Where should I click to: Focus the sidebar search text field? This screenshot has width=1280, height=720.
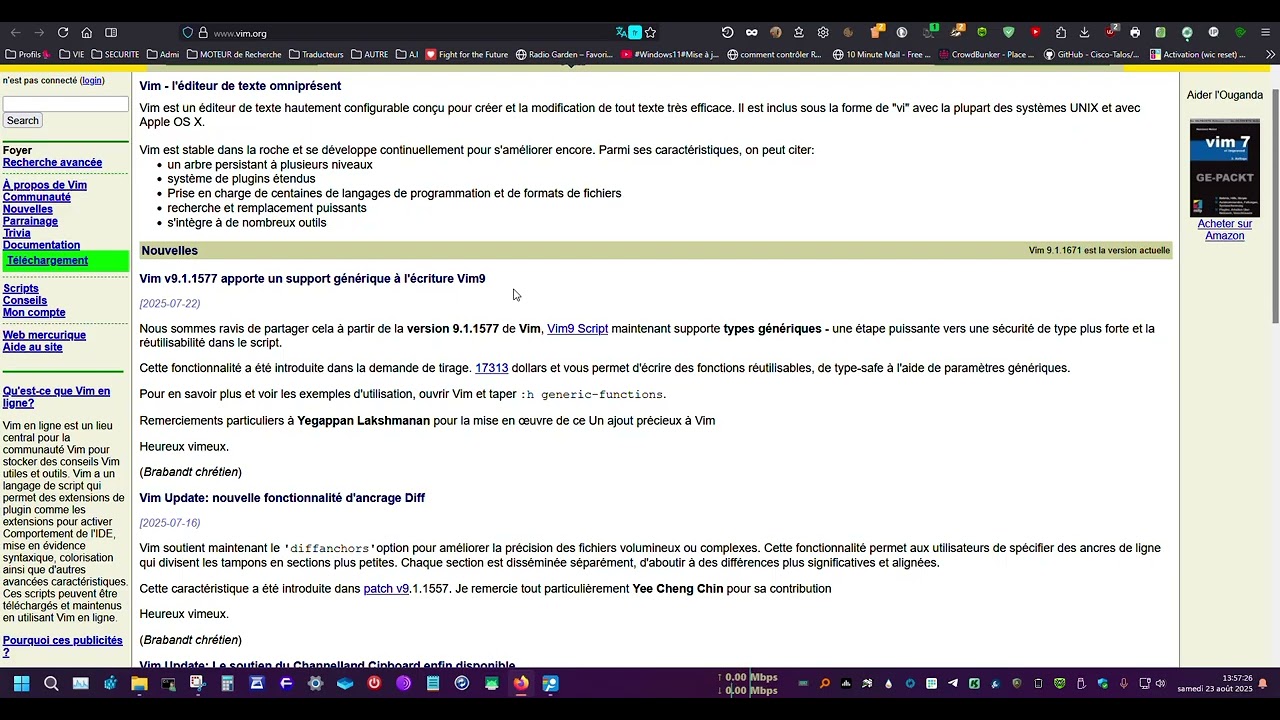[x=66, y=104]
